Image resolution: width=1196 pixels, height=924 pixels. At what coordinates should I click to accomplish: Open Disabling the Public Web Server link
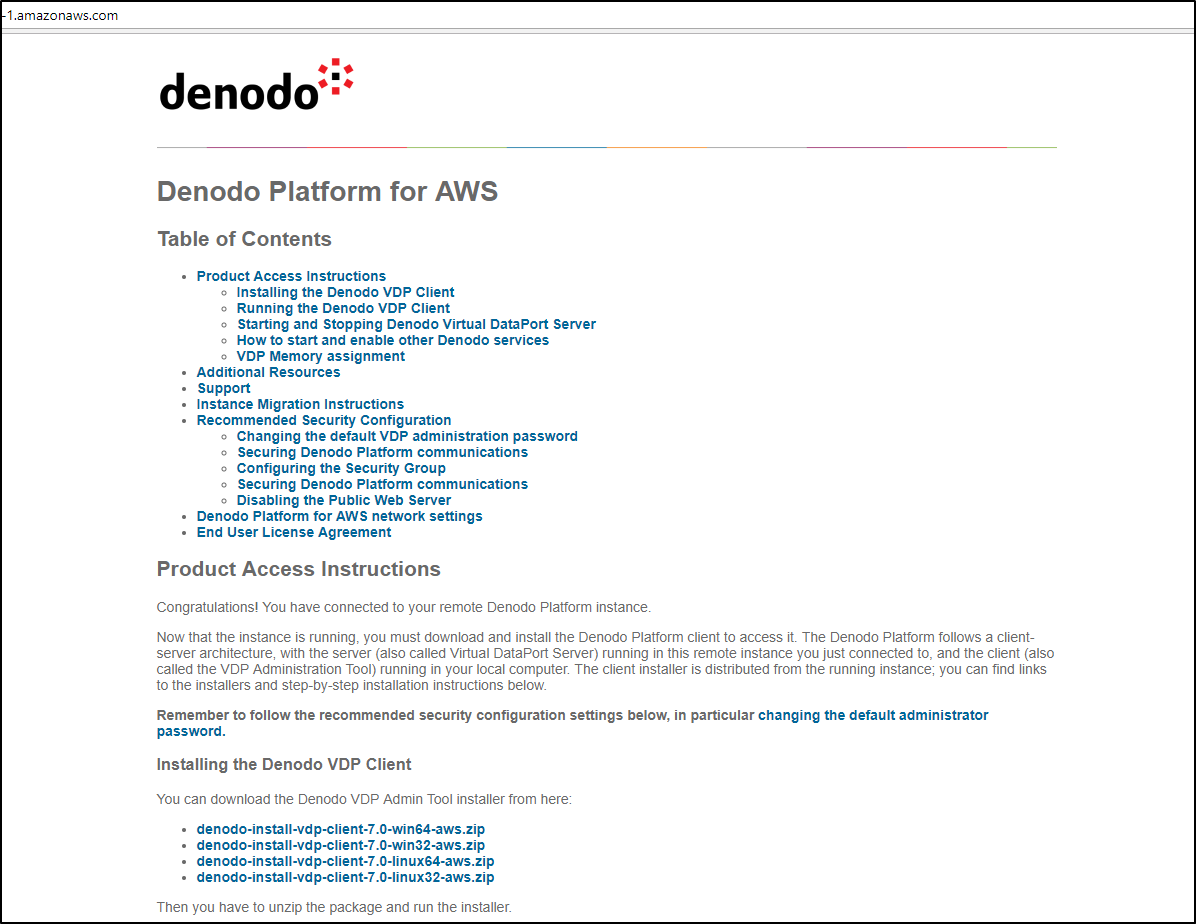point(343,501)
